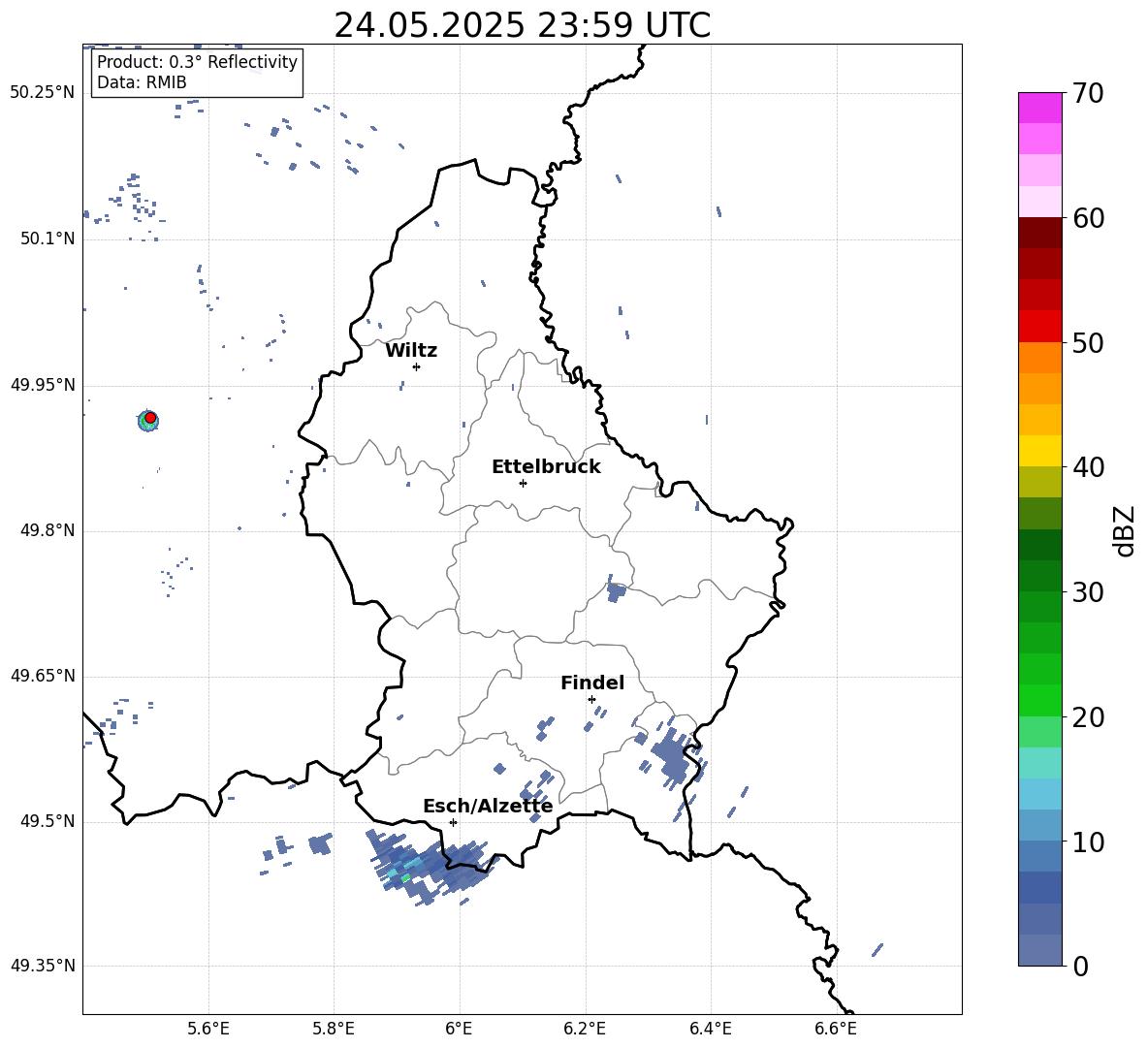Click the 49.35°N latitude label
Screen dimensions: 1148x1048
43,966
